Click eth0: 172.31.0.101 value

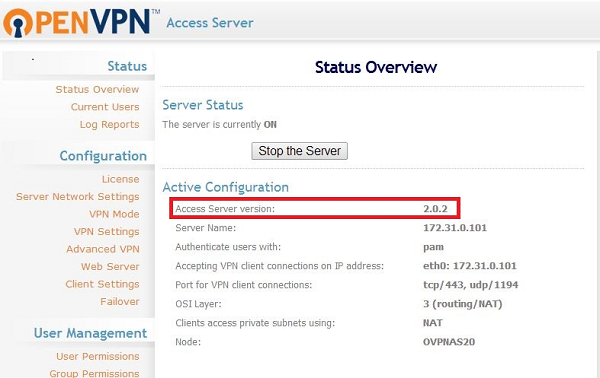pos(470,266)
